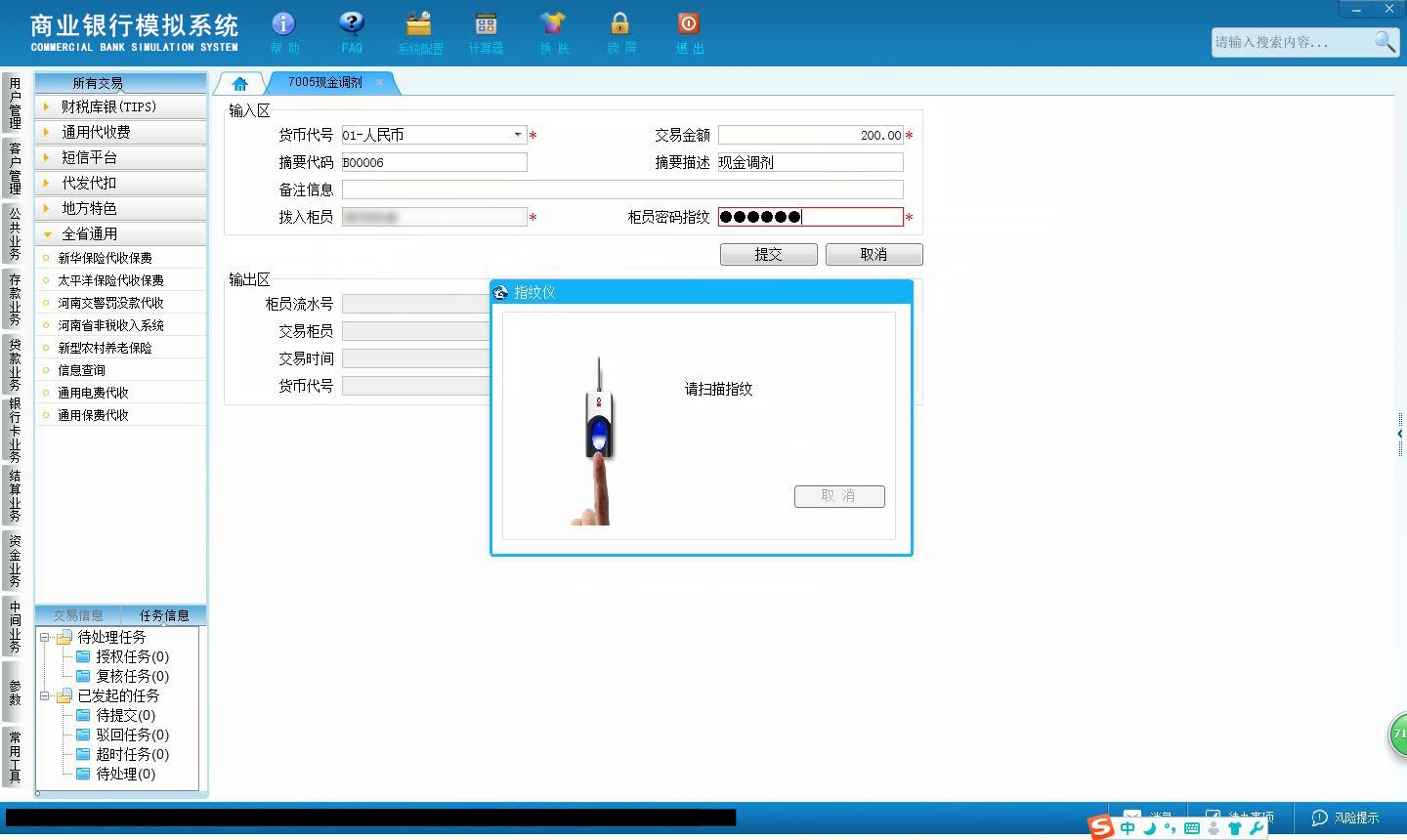Open Sogou wrench toolbox icon
This screenshot has height=840, width=1407.
click(x=1257, y=828)
